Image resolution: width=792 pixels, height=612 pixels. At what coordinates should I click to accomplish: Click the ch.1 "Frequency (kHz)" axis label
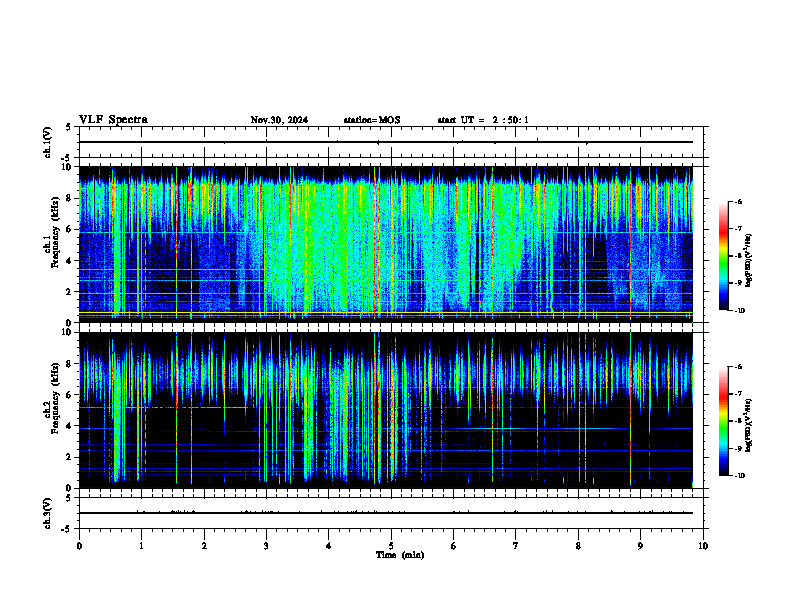(55, 232)
